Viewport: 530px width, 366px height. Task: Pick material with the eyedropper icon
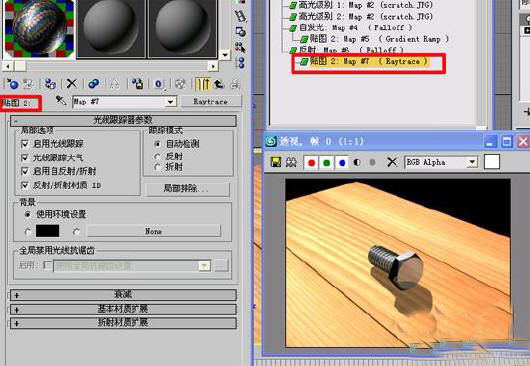pyautogui.click(x=61, y=101)
